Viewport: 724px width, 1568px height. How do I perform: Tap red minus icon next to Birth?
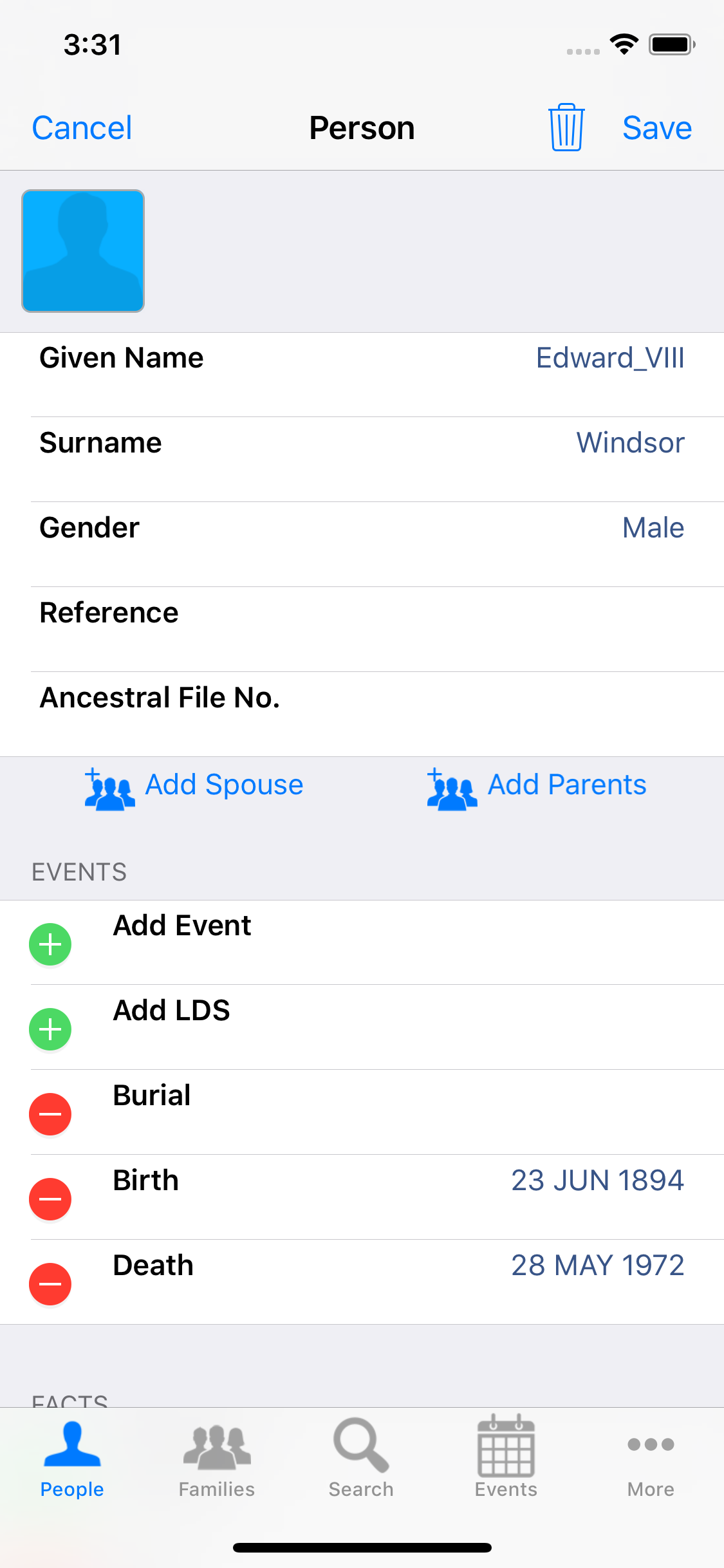pyautogui.click(x=50, y=1199)
